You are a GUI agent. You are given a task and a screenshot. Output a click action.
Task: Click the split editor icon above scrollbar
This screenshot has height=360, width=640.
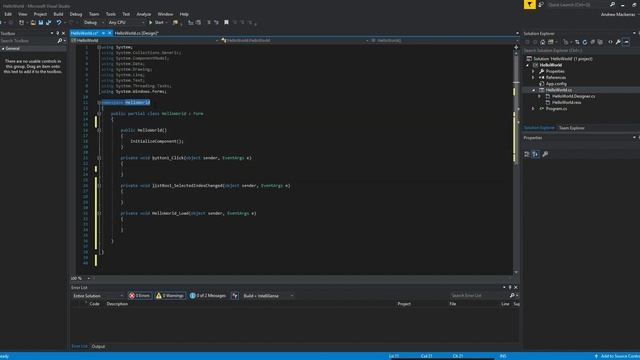pos(516,47)
